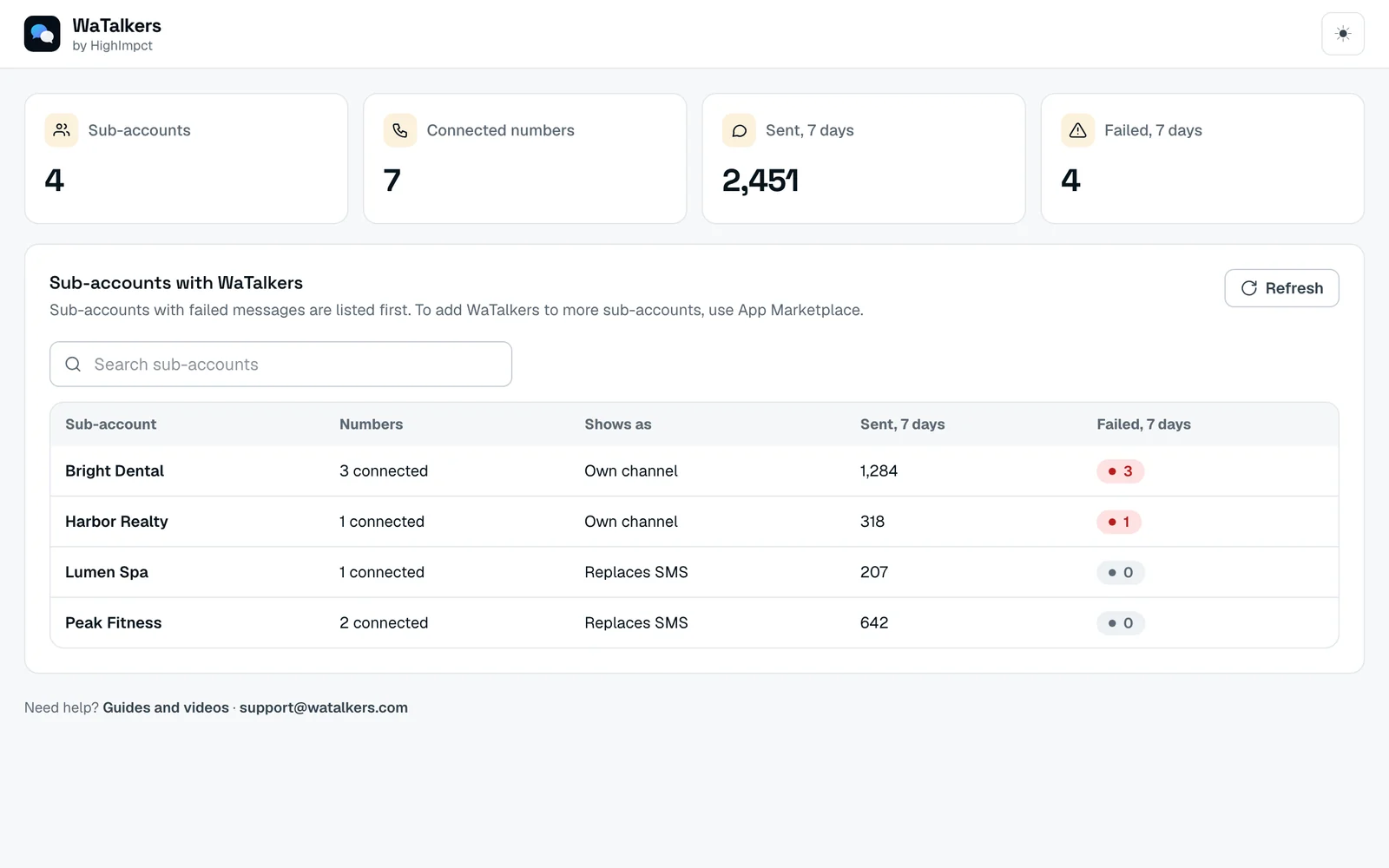
Task: Click the WaTalkers chat bubble logo
Action: (x=42, y=34)
